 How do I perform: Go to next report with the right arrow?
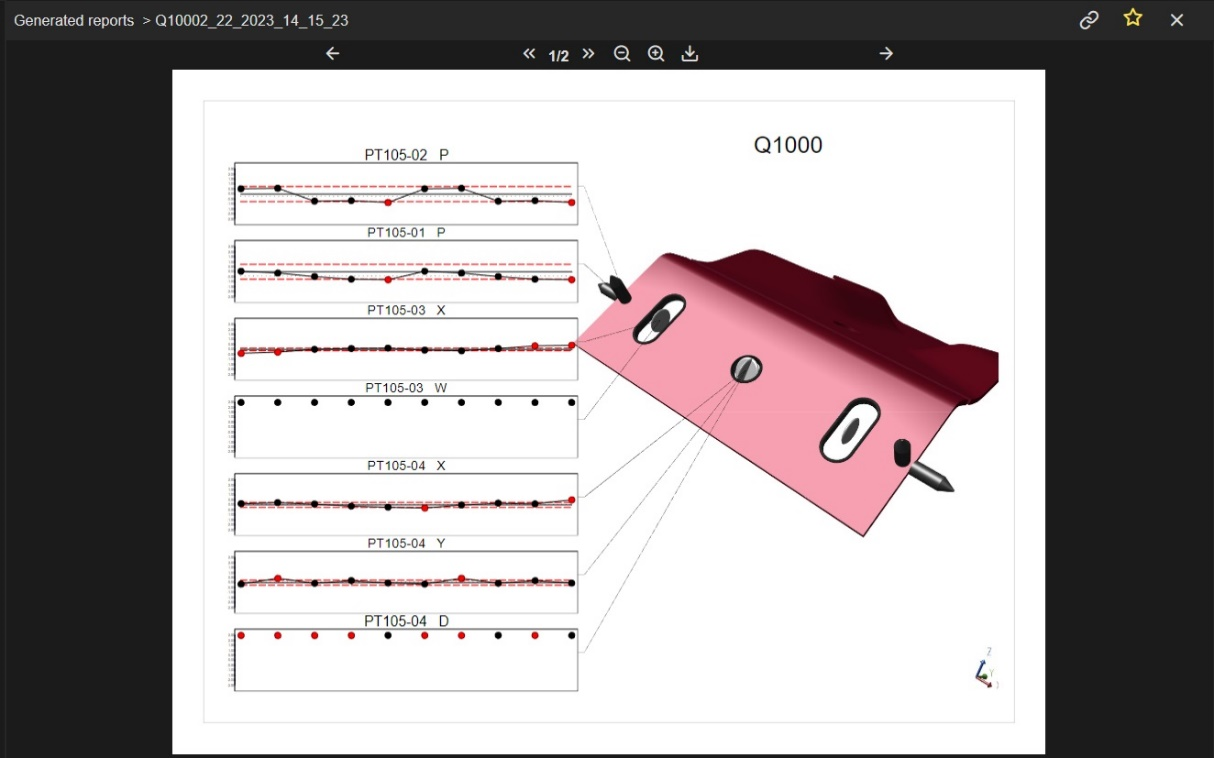pyautogui.click(x=886, y=54)
